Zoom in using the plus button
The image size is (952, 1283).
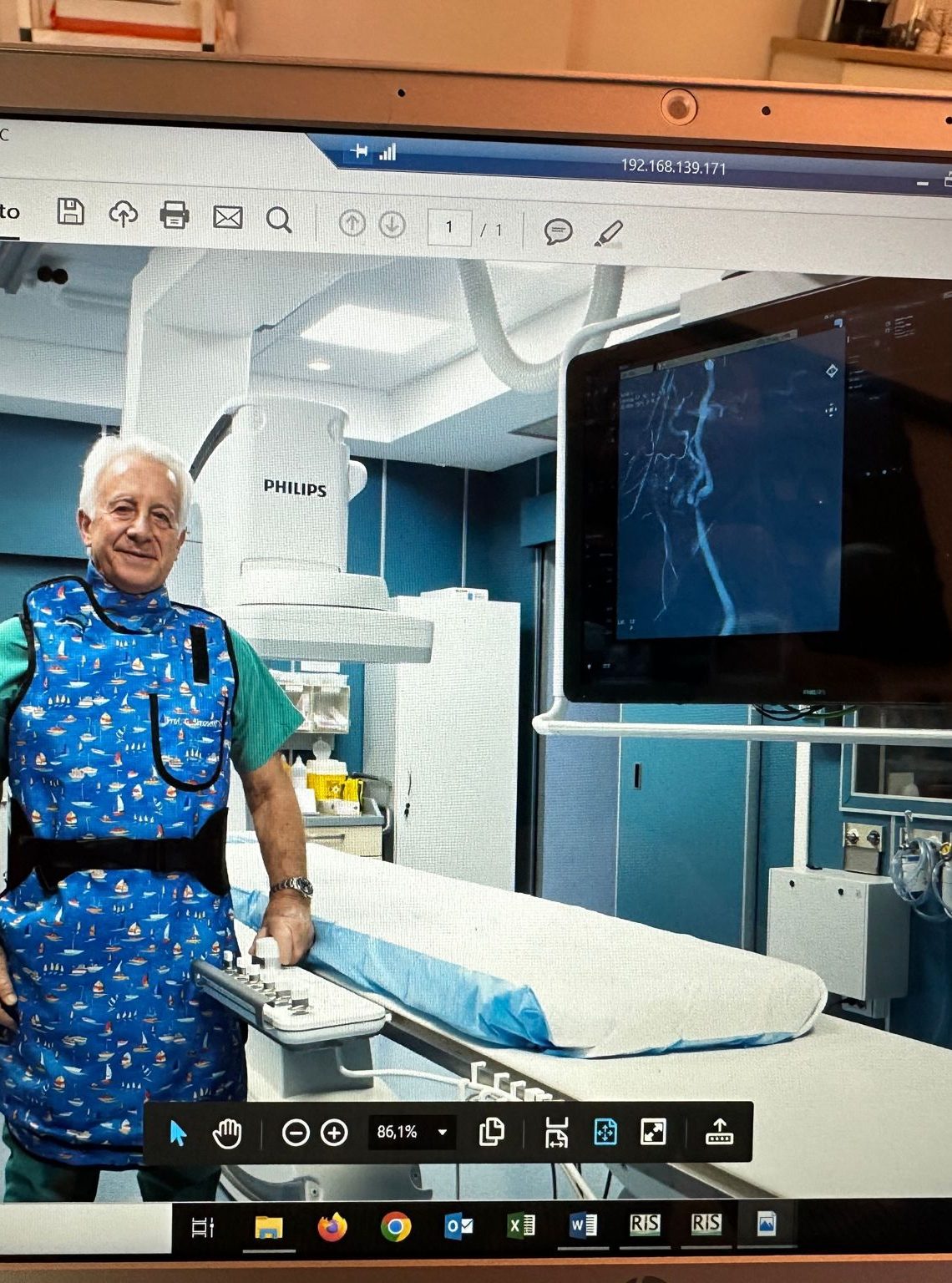(x=334, y=1133)
